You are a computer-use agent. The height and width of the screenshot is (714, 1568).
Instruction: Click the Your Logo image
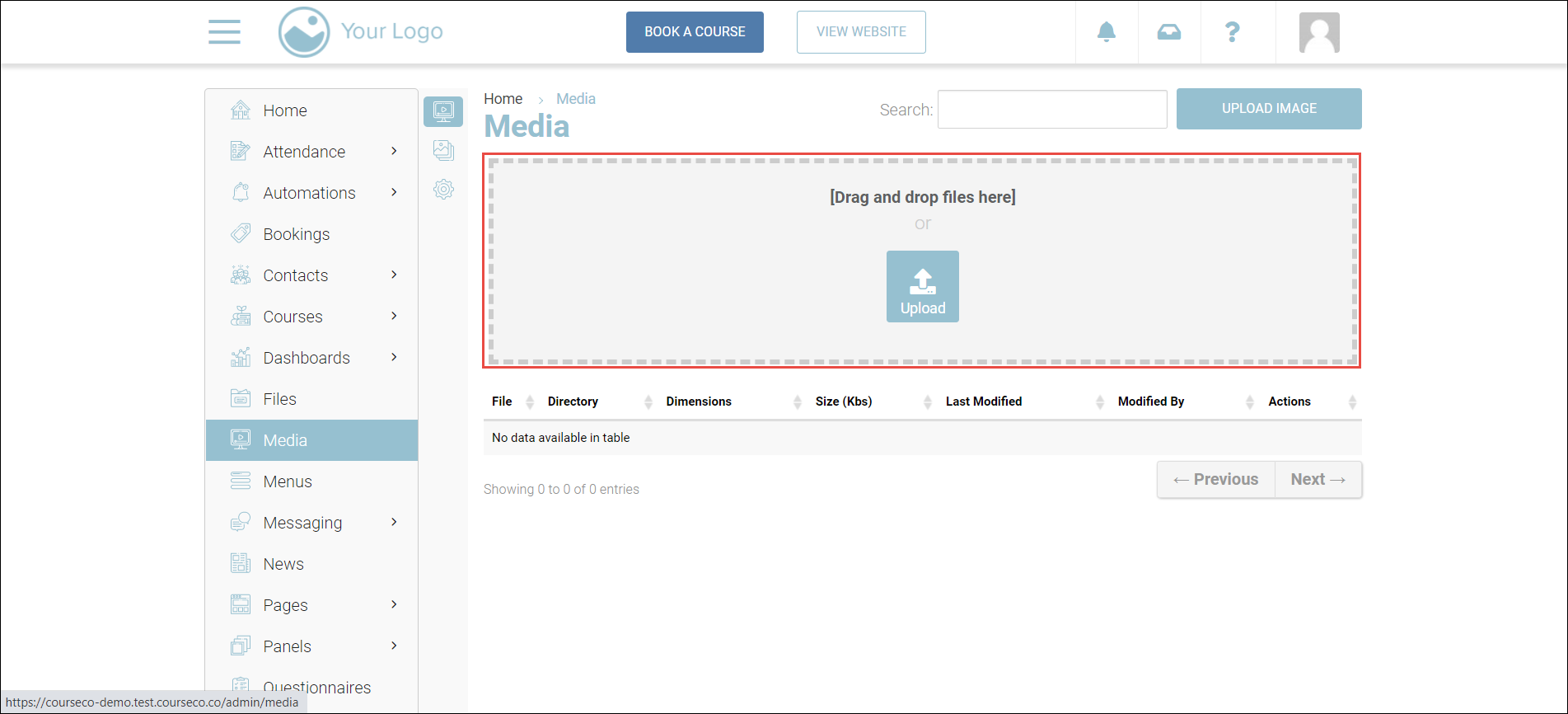pos(361,32)
